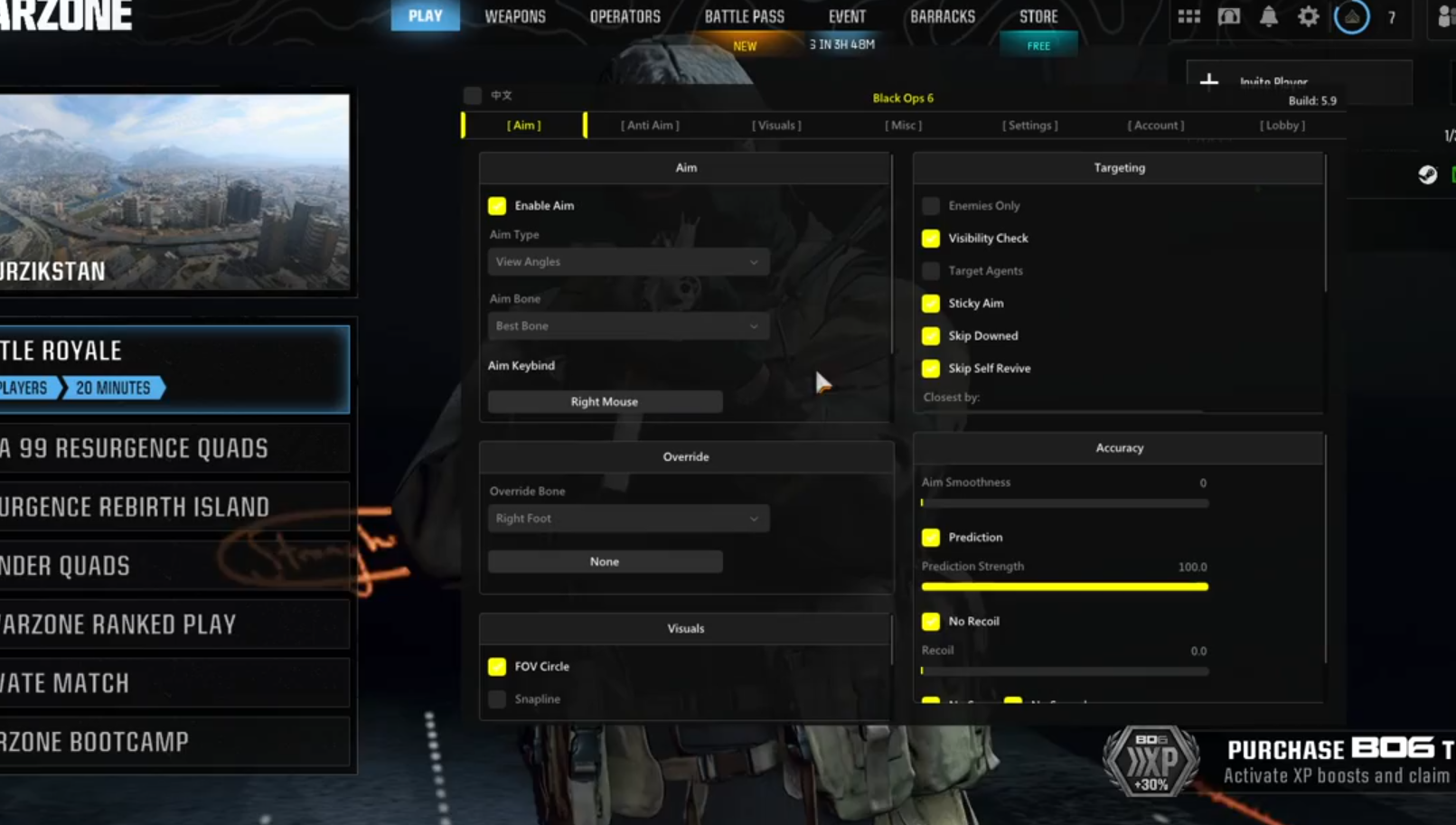Select the Resurgence Quads mode
1456x825 pixels.
tap(174, 449)
